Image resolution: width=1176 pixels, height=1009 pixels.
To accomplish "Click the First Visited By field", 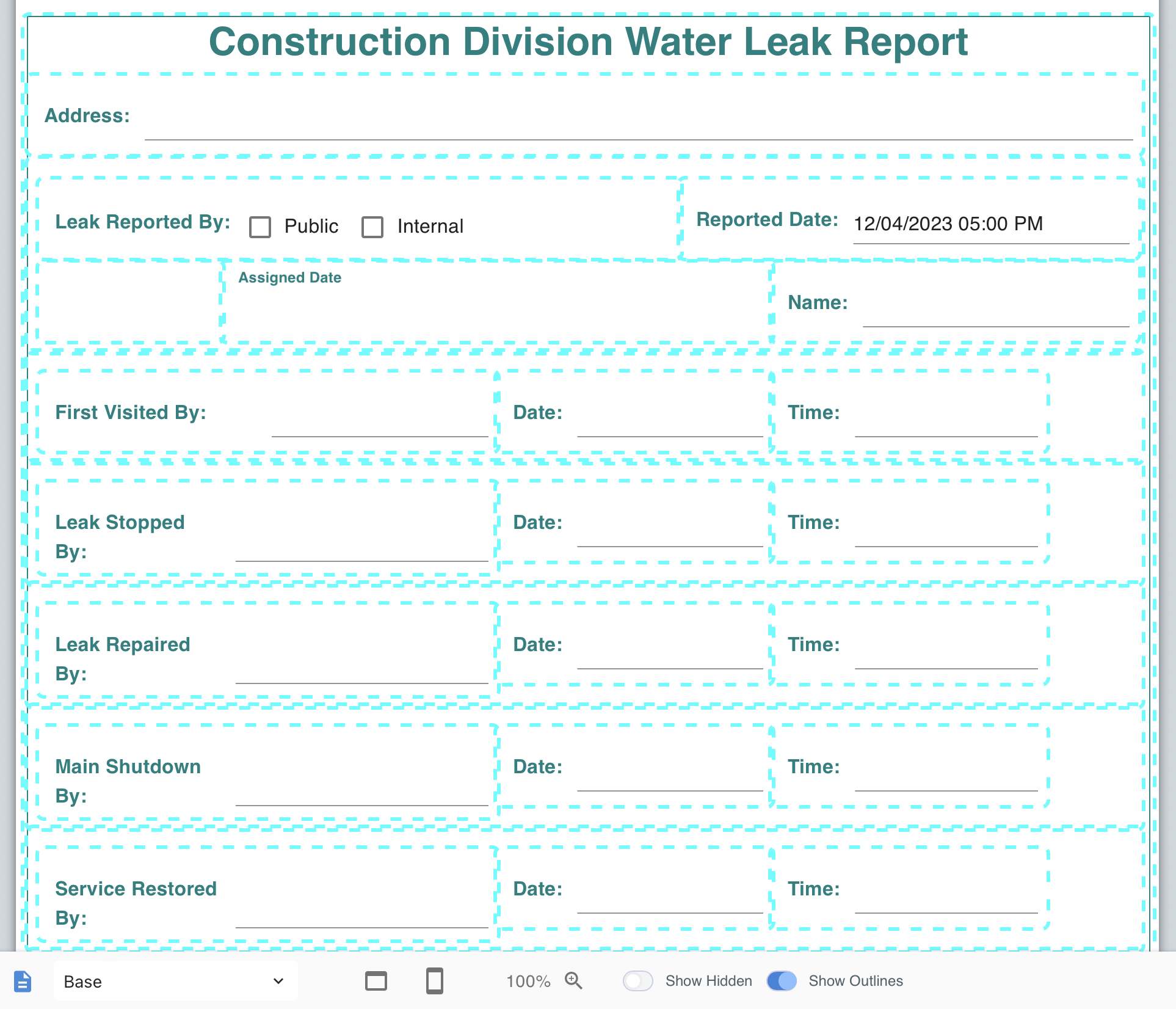I will click(379, 424).
